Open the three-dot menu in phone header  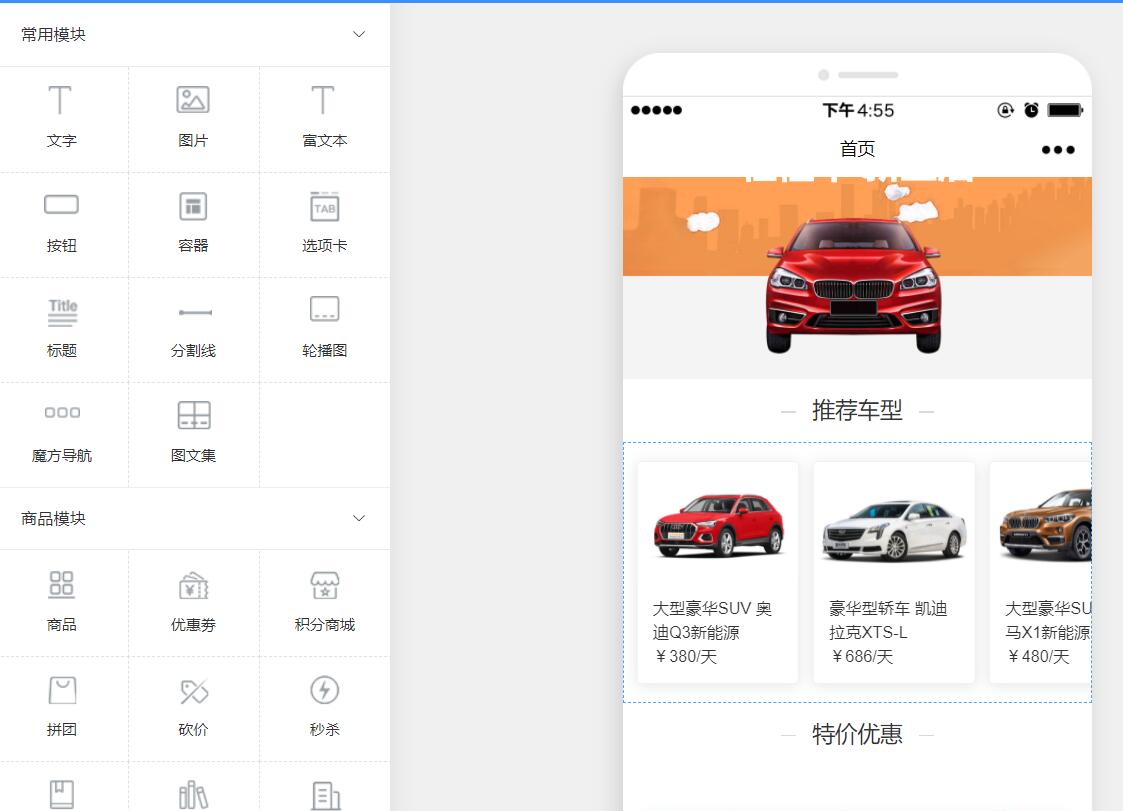[x=1058, y=150]
